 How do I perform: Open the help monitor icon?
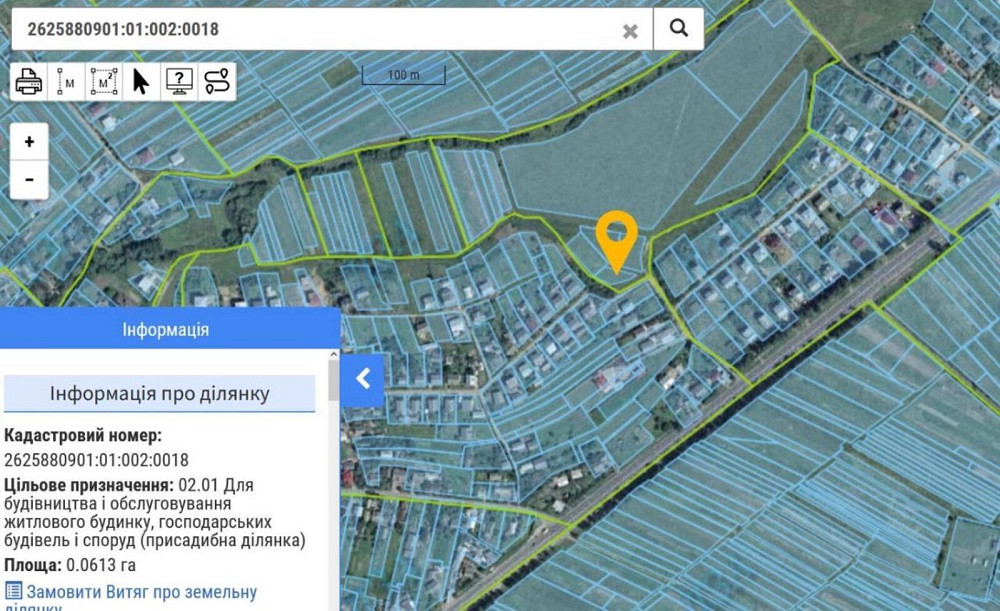(x=179, y=82)
